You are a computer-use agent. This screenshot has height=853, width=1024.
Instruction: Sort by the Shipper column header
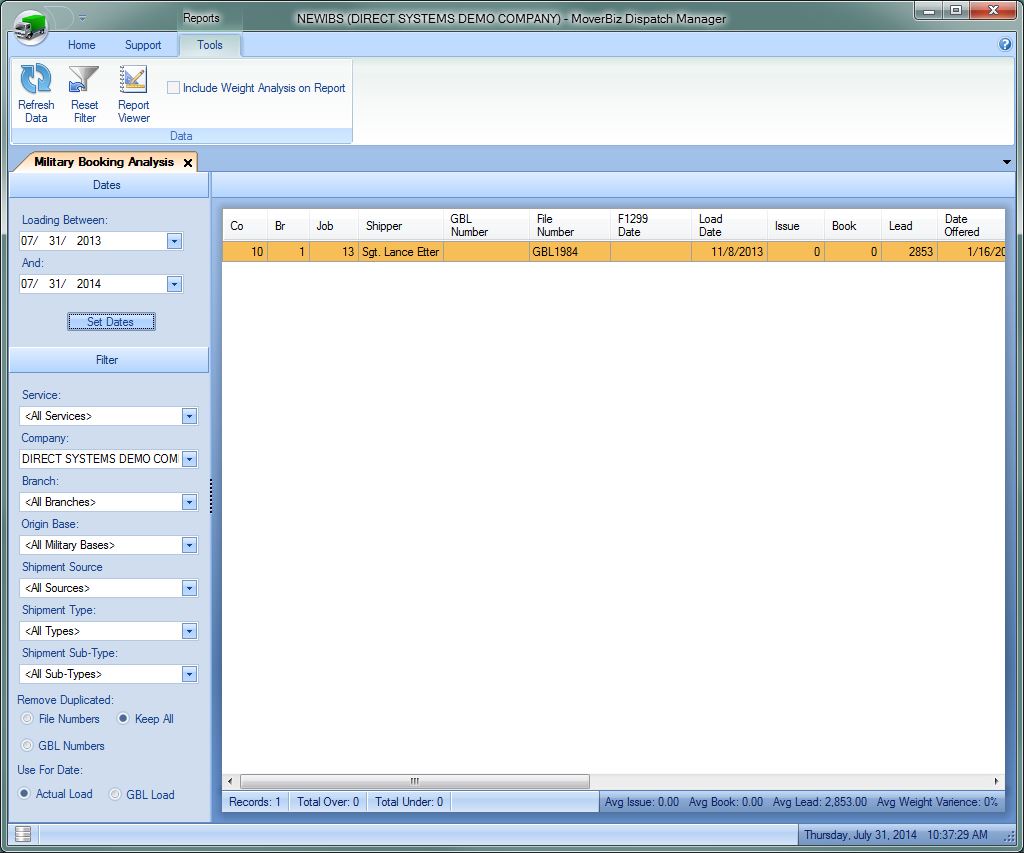click(x=384, y=226)
